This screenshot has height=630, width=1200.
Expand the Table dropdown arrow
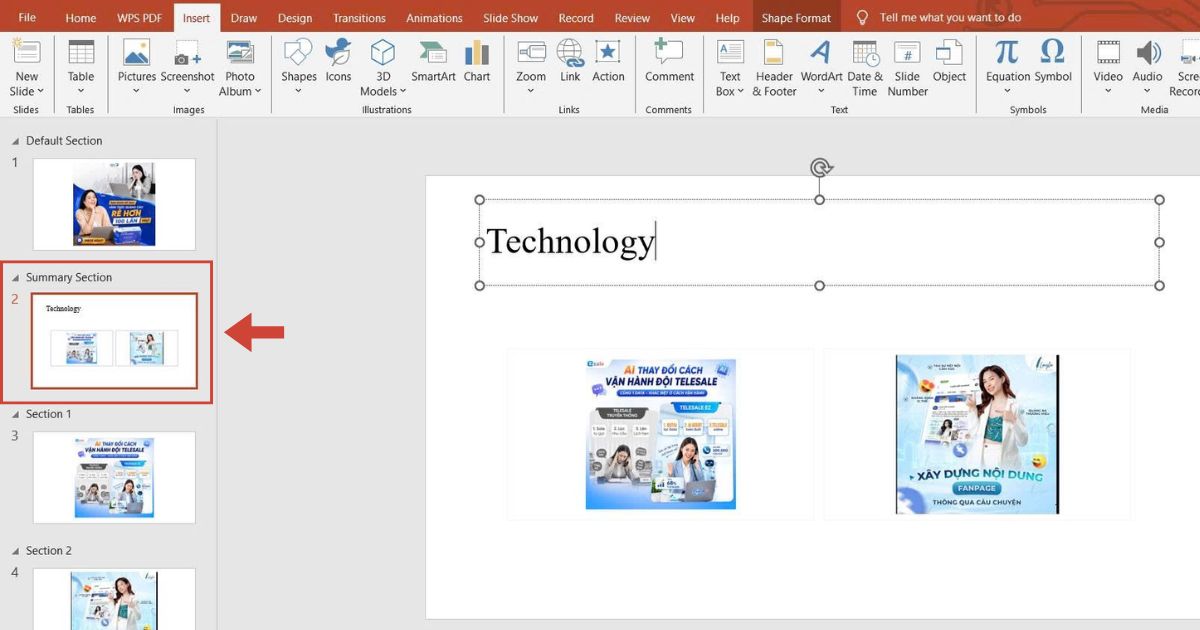[x=81, y=91]
